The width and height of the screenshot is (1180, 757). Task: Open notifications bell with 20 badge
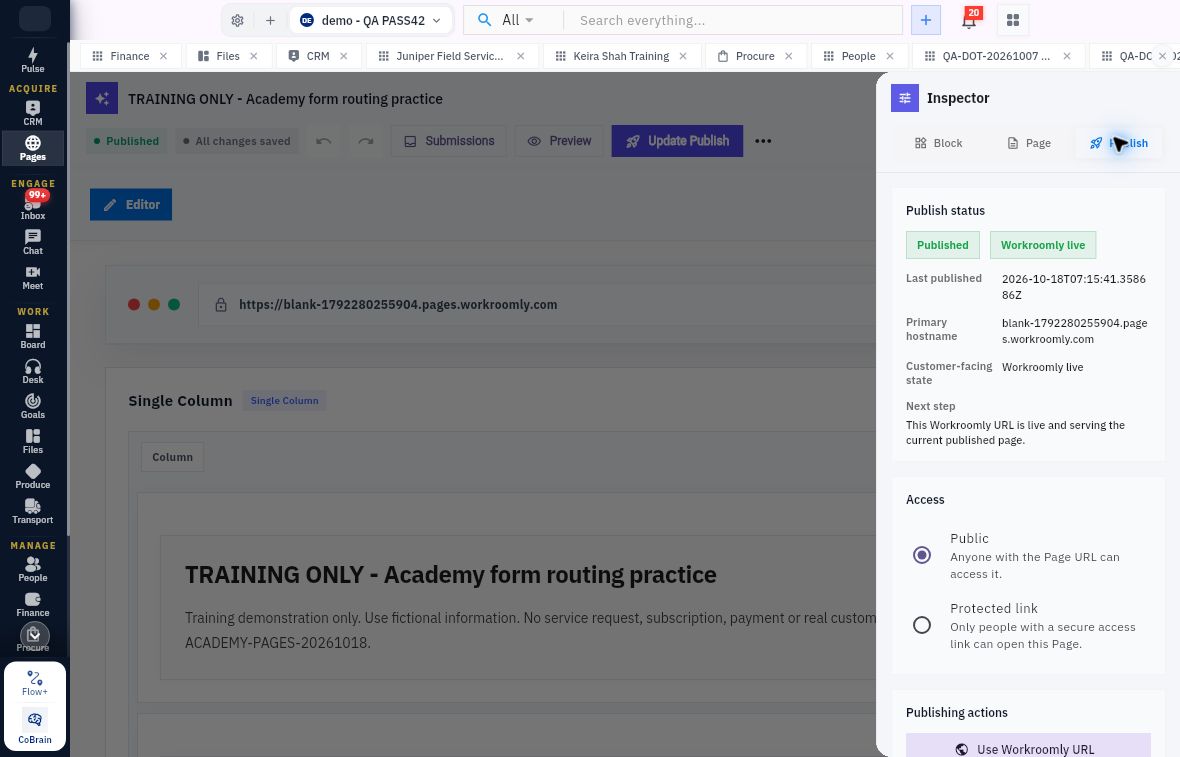pyautogui.click(x=969, y=20)
